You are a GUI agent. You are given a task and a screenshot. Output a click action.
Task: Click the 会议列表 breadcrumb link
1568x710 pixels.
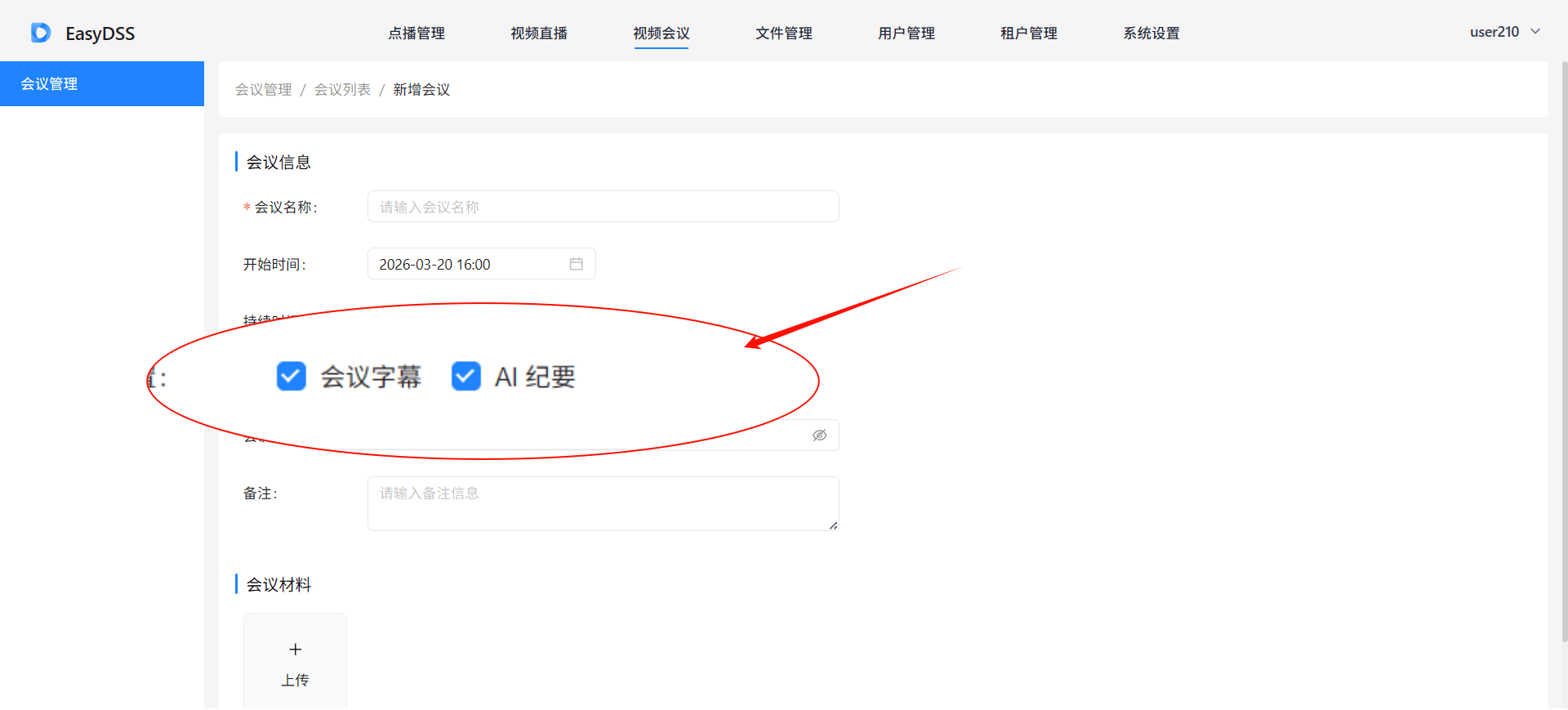click(342, 90)
